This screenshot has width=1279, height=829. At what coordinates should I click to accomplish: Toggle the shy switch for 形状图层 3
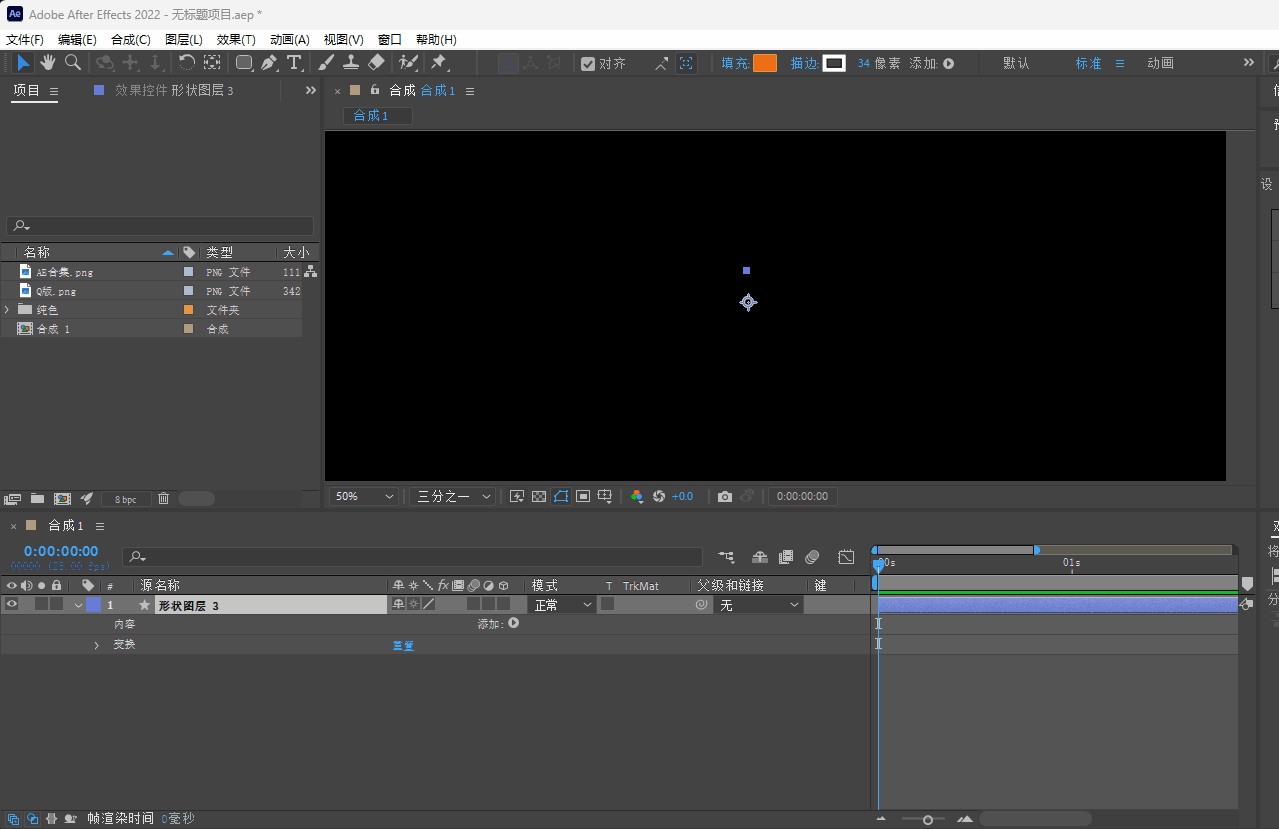click(x=398, y=604)
